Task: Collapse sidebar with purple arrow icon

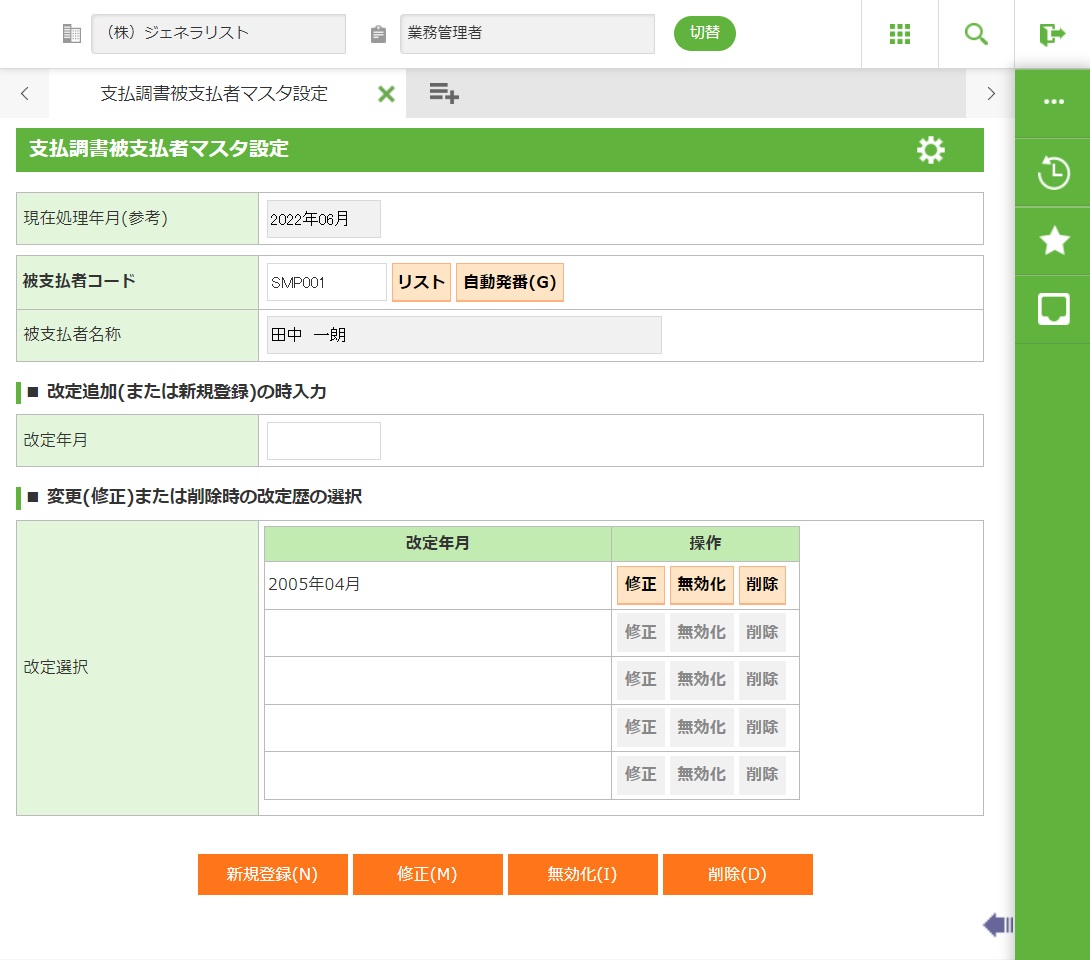Action: pos(998,925)
